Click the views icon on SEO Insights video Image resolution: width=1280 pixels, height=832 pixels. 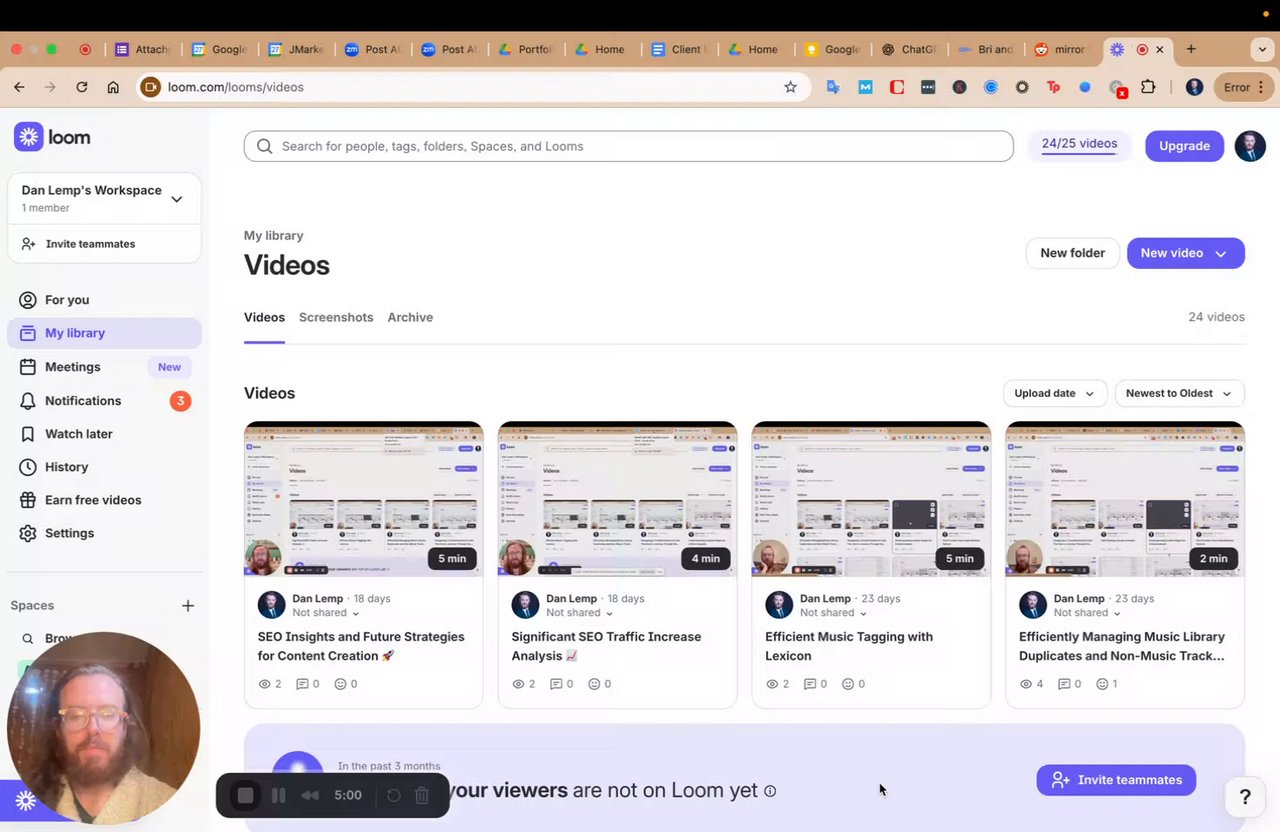pos(265,684)
